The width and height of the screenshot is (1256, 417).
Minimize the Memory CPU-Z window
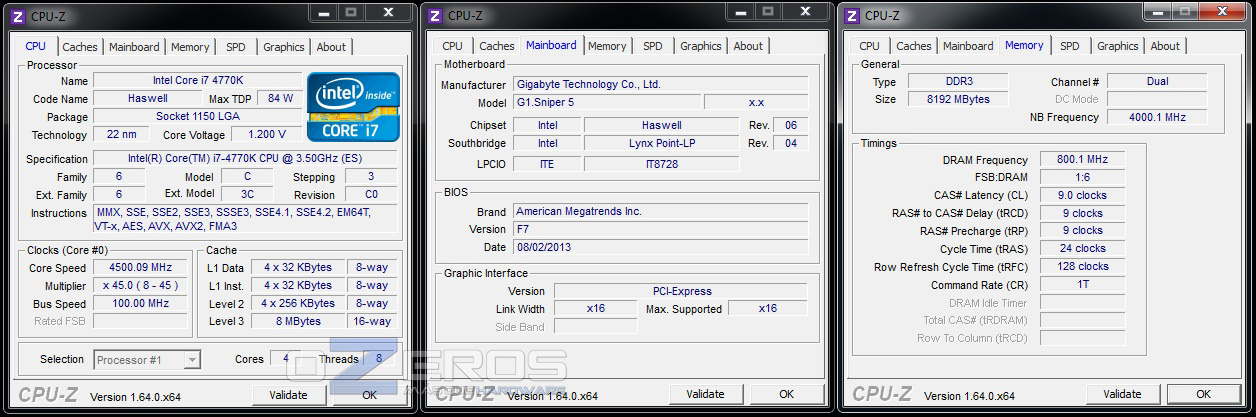[x=1158, y=12]
